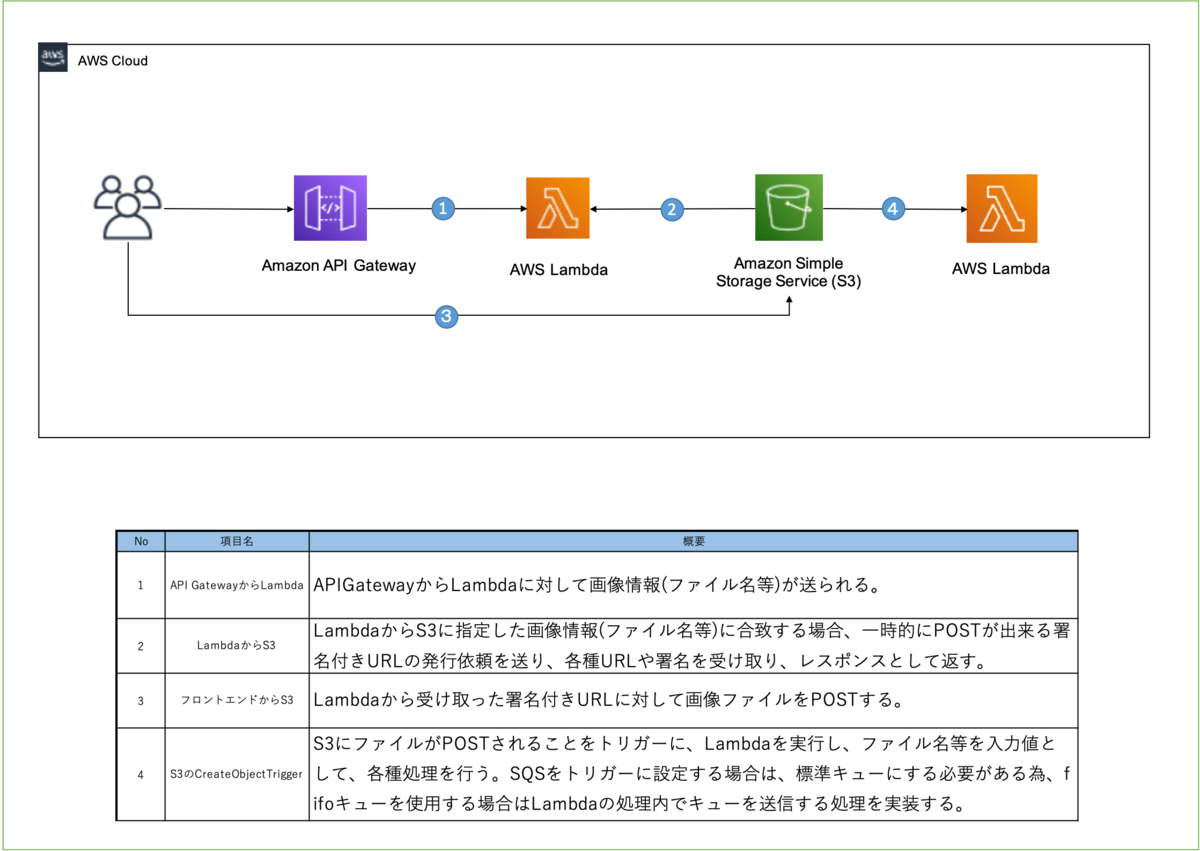Click the far-right "AWS Lambda" caption

pyautogui.click(x=1001, y=269)
